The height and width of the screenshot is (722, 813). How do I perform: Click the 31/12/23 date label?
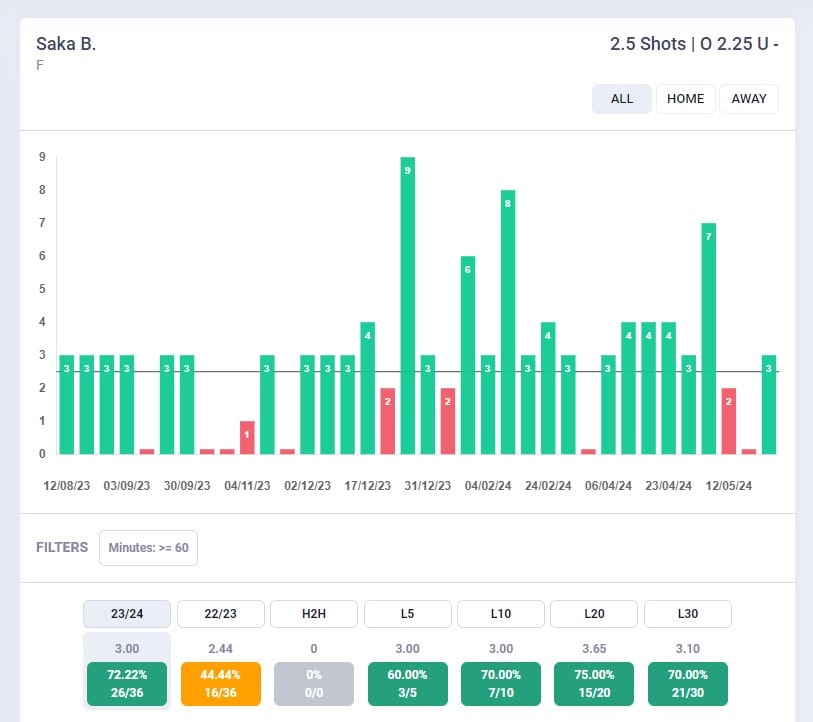[428, 486]
